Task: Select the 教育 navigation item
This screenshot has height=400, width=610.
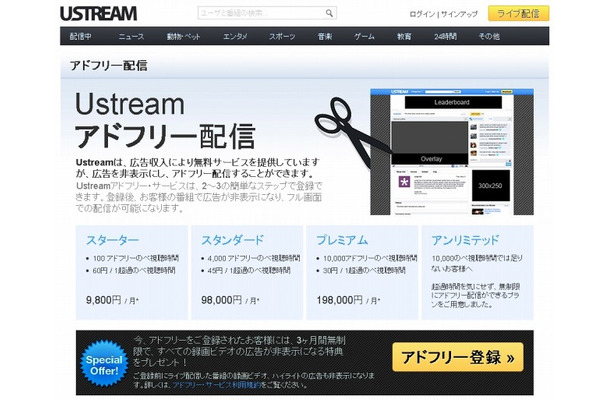Action: pos(404,37)
